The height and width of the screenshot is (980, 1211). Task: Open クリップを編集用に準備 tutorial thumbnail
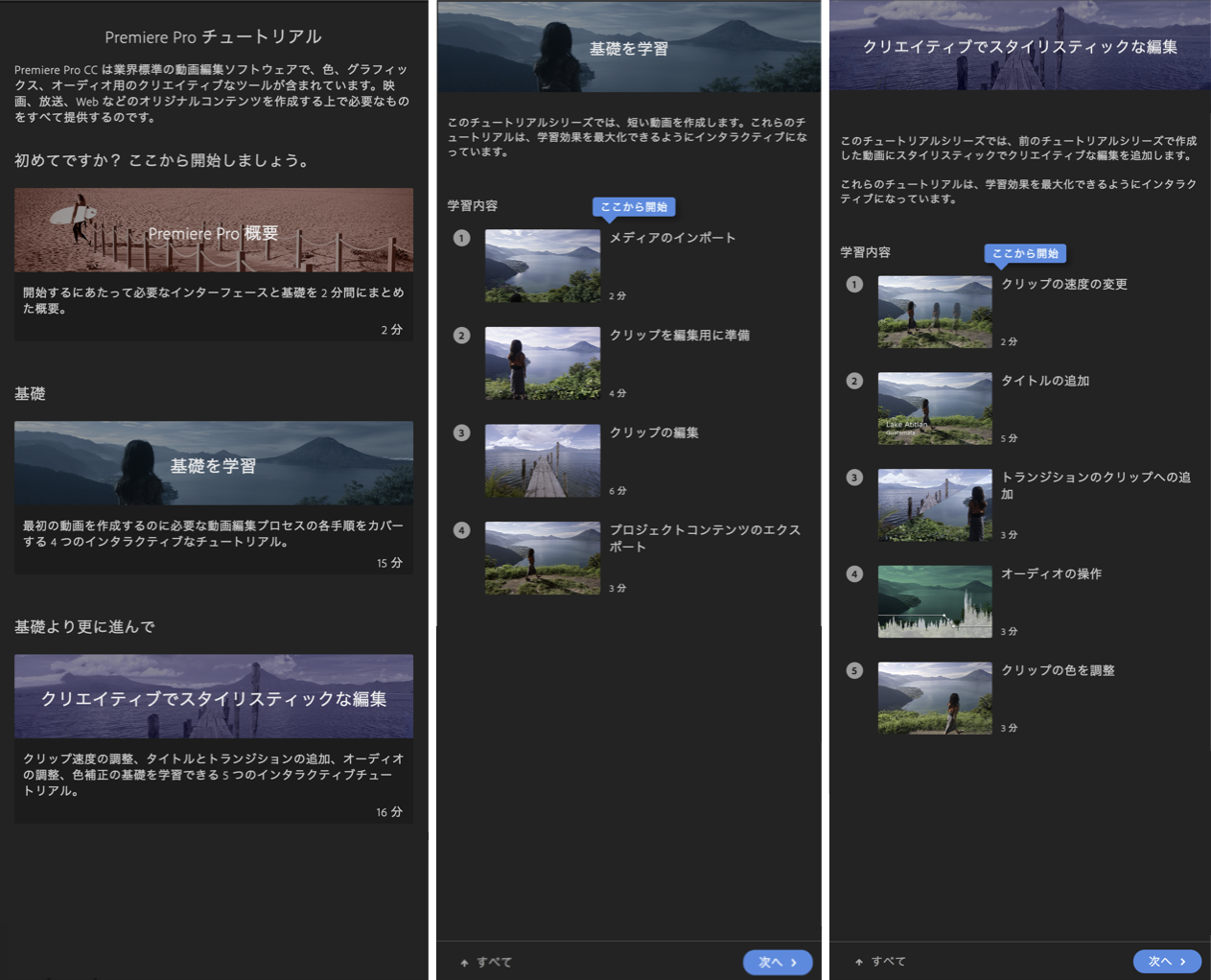pyautogui.click(x=543, y=363)
